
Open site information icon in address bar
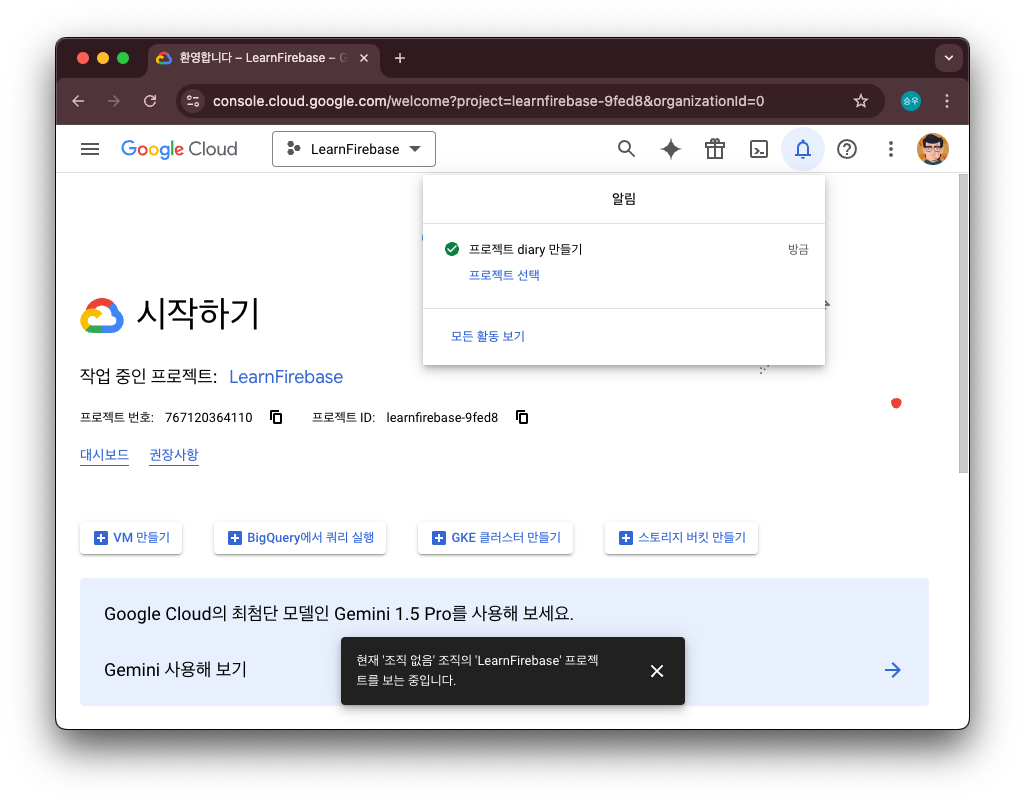[193, 101]
